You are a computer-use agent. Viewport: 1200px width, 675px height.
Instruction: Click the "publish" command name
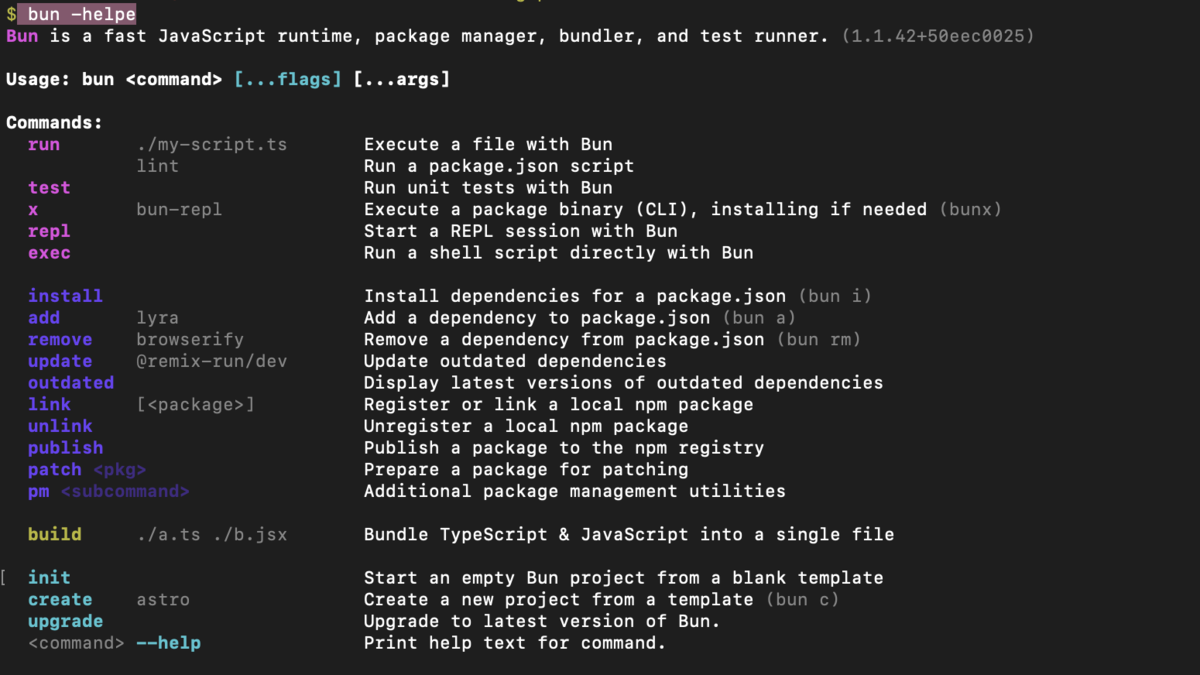[65, 448]
